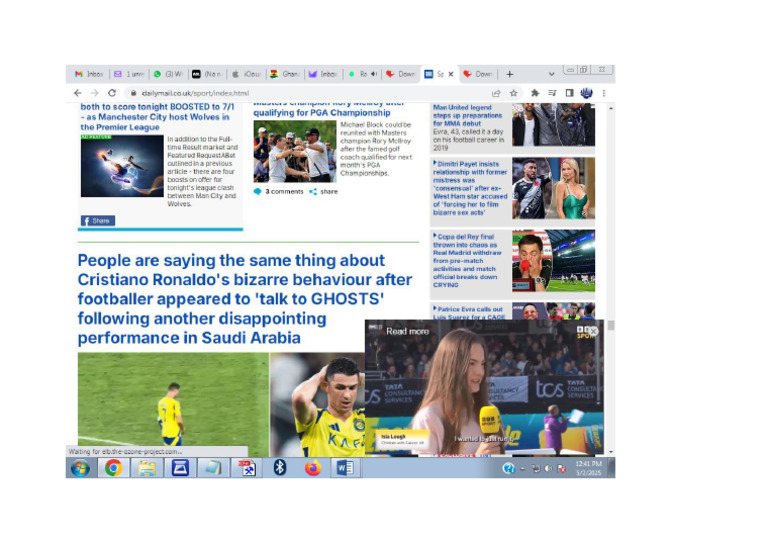768x543 pixels.
Task: Switch to the WhatsApp tab
Action: [168, 74]
